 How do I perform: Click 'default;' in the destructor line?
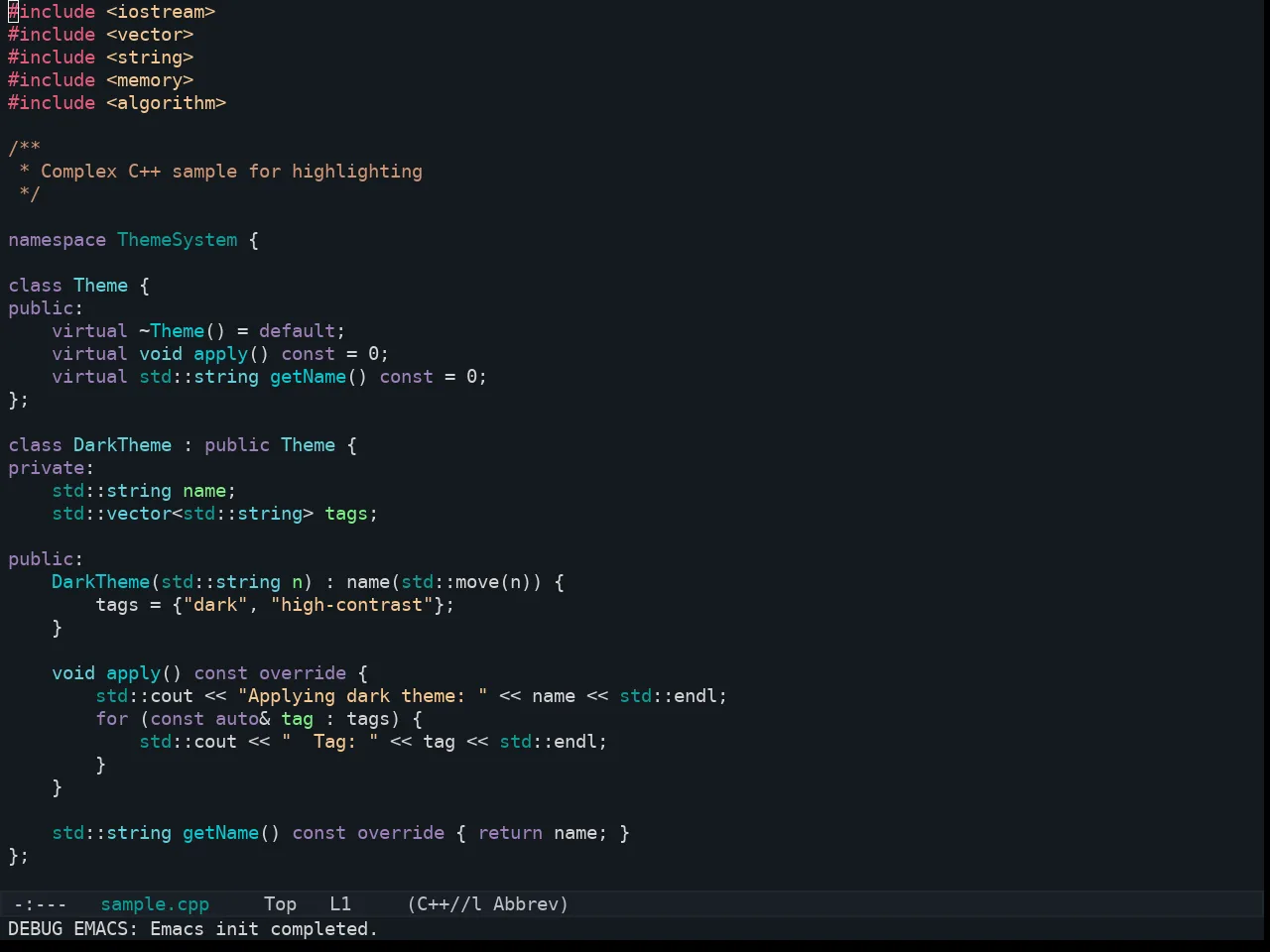(x=303, y=331)
